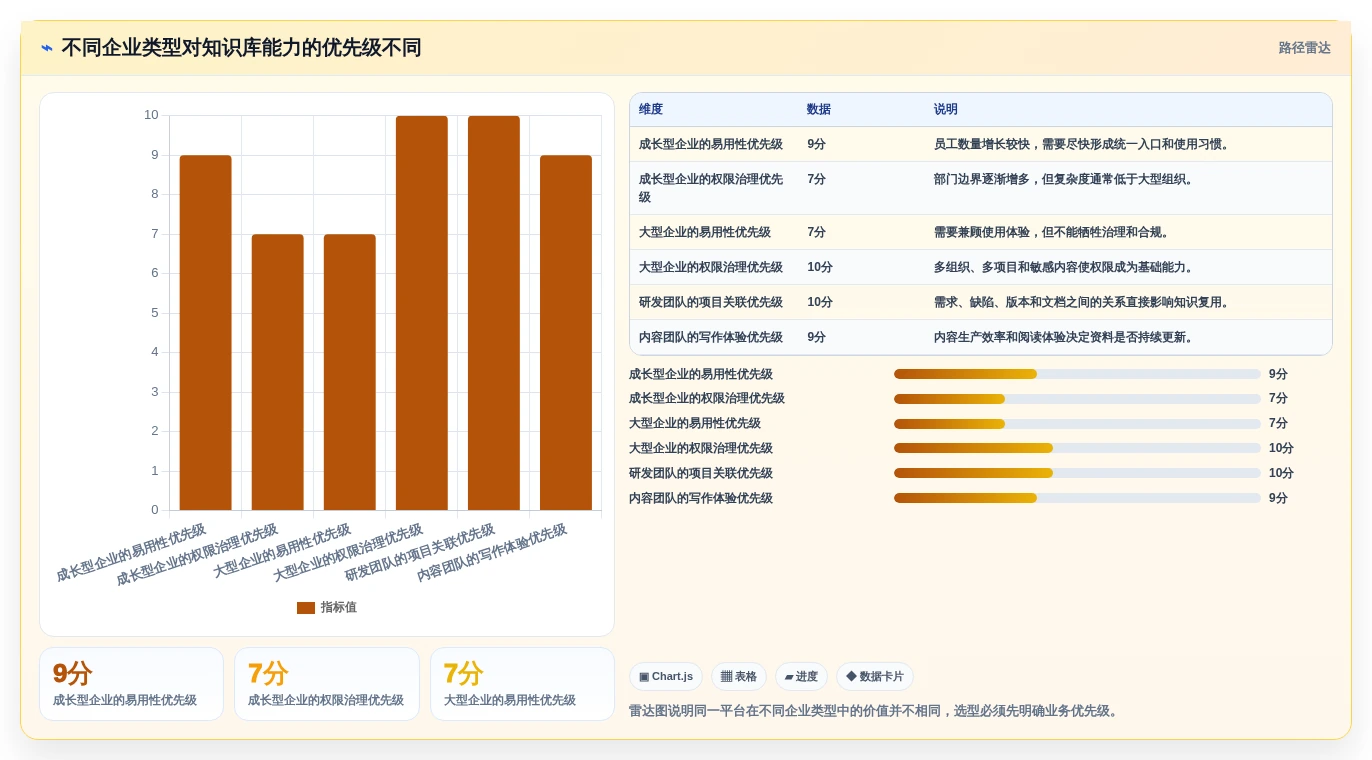
Task: Click table cell 大型企业的权限治理优先级
Action: coord(711,267)
